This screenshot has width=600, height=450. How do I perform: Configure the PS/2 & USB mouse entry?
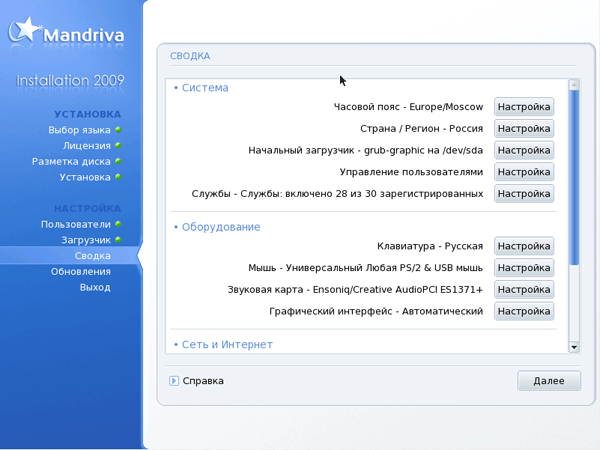tap(524, 268)
